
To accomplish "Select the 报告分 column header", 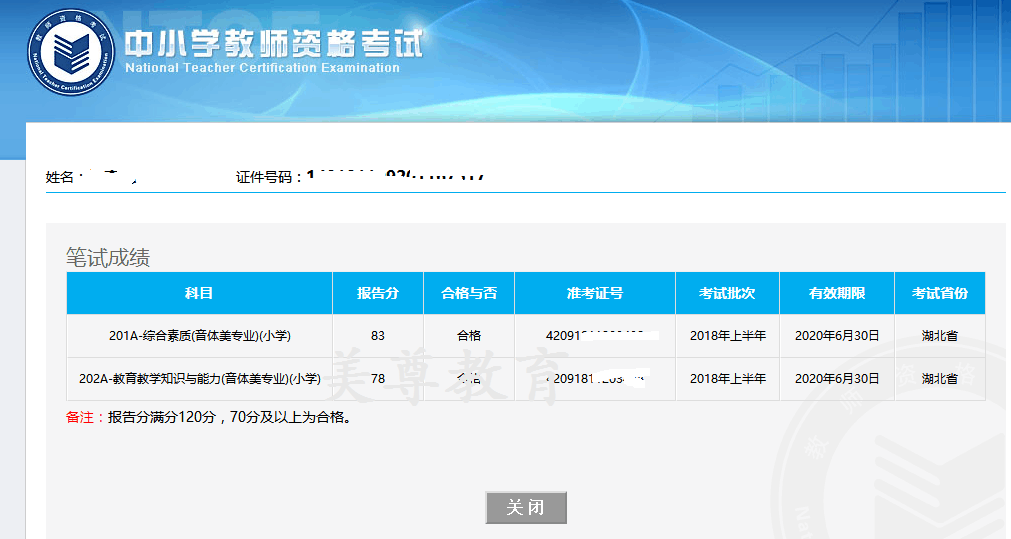I will [378, 293].
